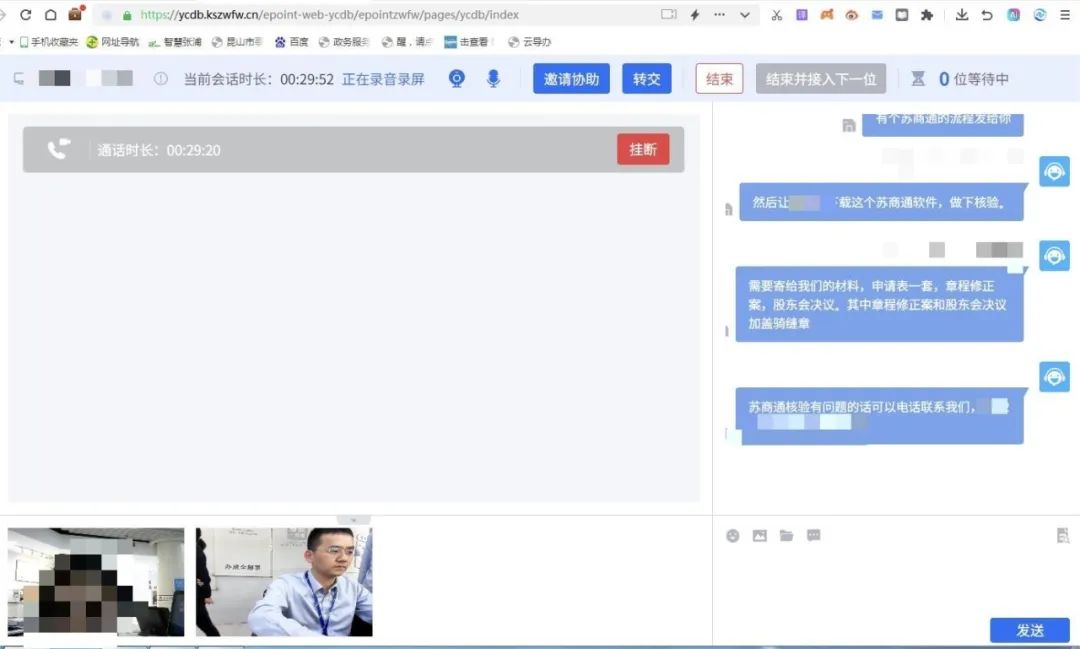Screen dimensions: 1080x649
Task: Open the emoji picker in chat
Action: pos(733,536)
